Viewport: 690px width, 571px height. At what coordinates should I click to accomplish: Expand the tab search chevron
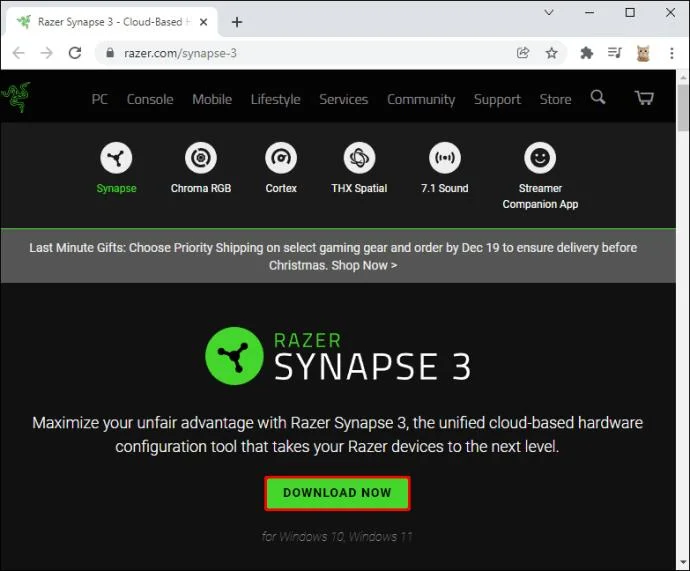[x=549, y=12]
